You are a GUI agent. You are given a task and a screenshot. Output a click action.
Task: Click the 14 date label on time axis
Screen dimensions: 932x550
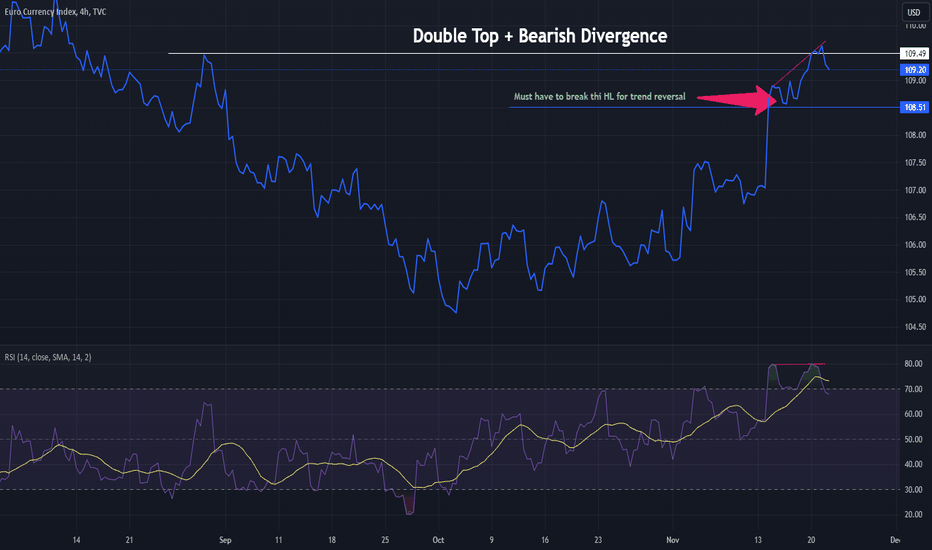tap(76, 540)
